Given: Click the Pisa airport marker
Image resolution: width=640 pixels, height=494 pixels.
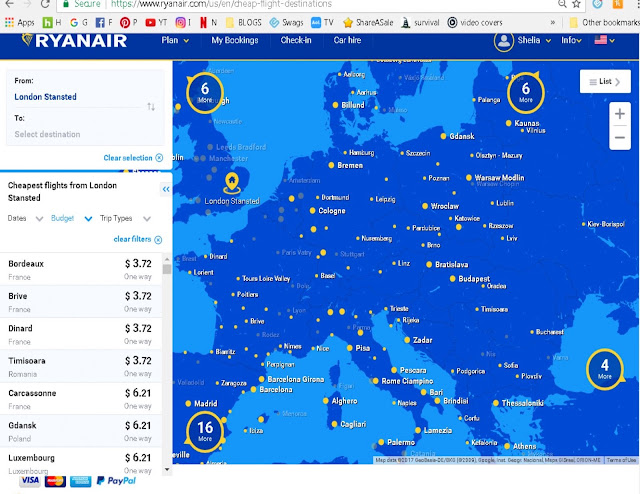Looking at the screenshot, I should pyautogui.click(x=350, y=348).
